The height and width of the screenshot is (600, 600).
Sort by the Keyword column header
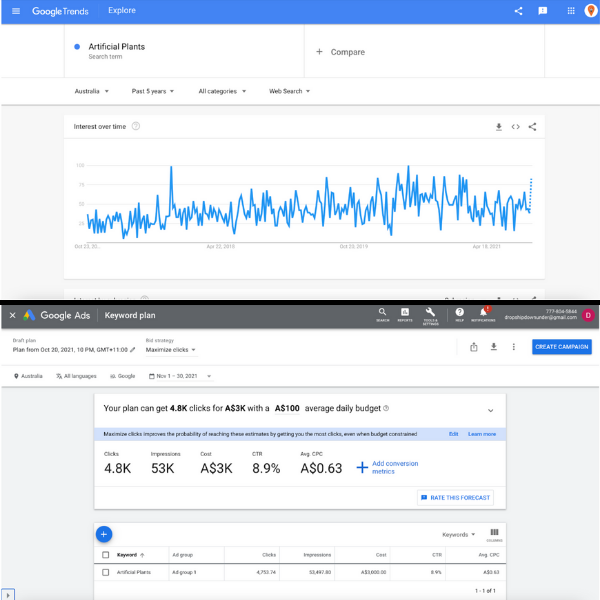130,555
